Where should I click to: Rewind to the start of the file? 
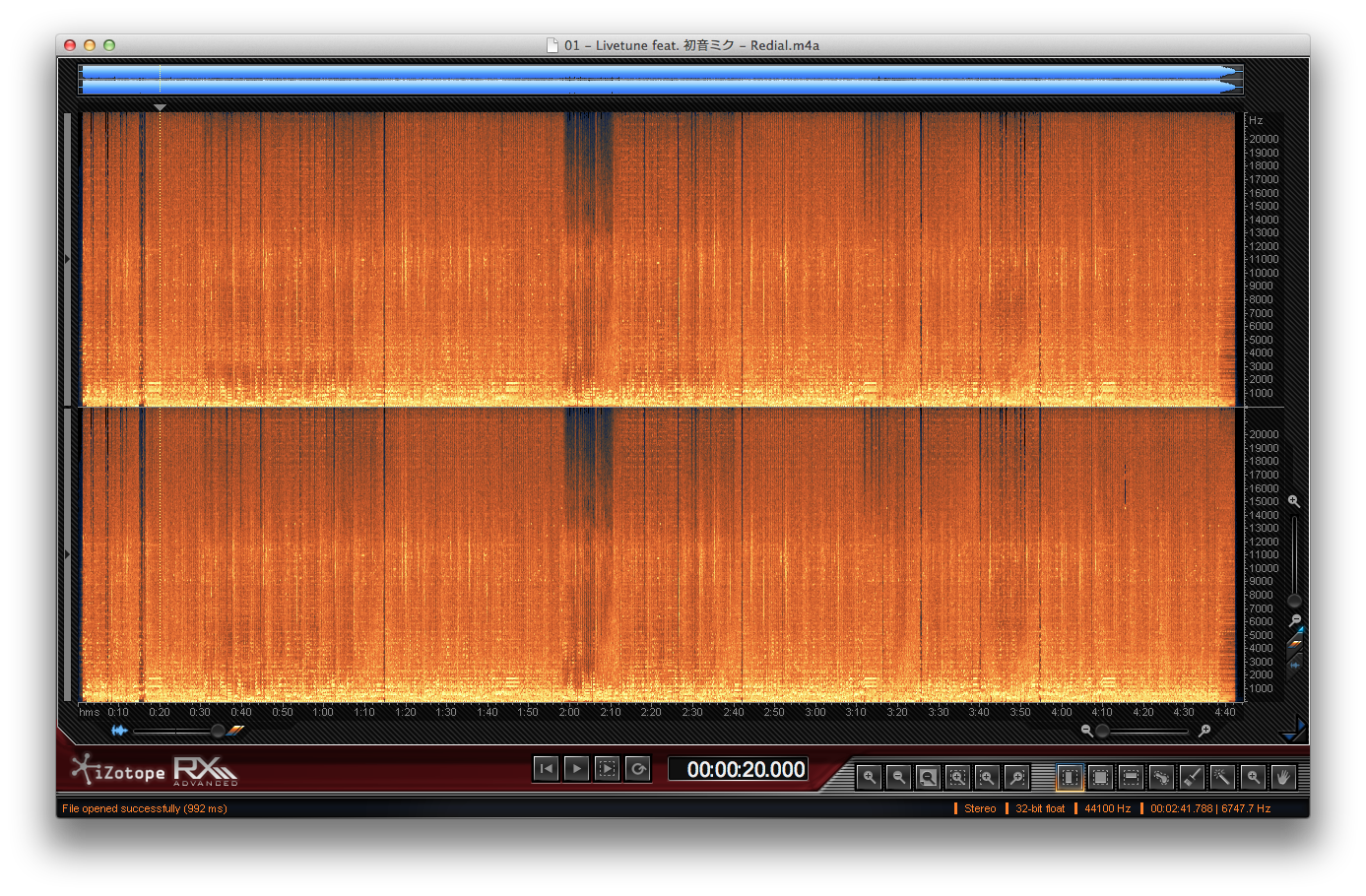point(546,769)
